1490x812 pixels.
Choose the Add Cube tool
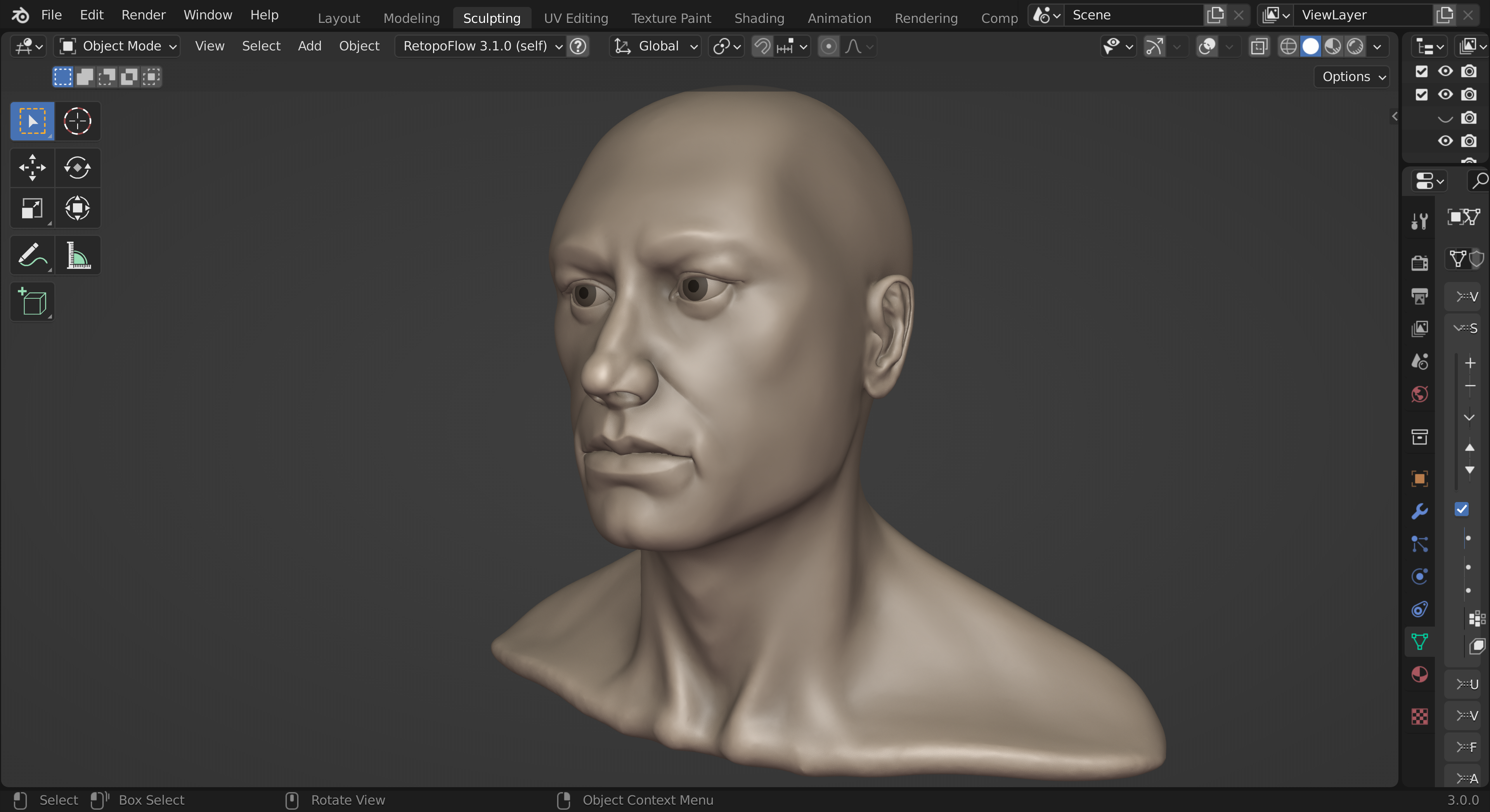point(32,302)
